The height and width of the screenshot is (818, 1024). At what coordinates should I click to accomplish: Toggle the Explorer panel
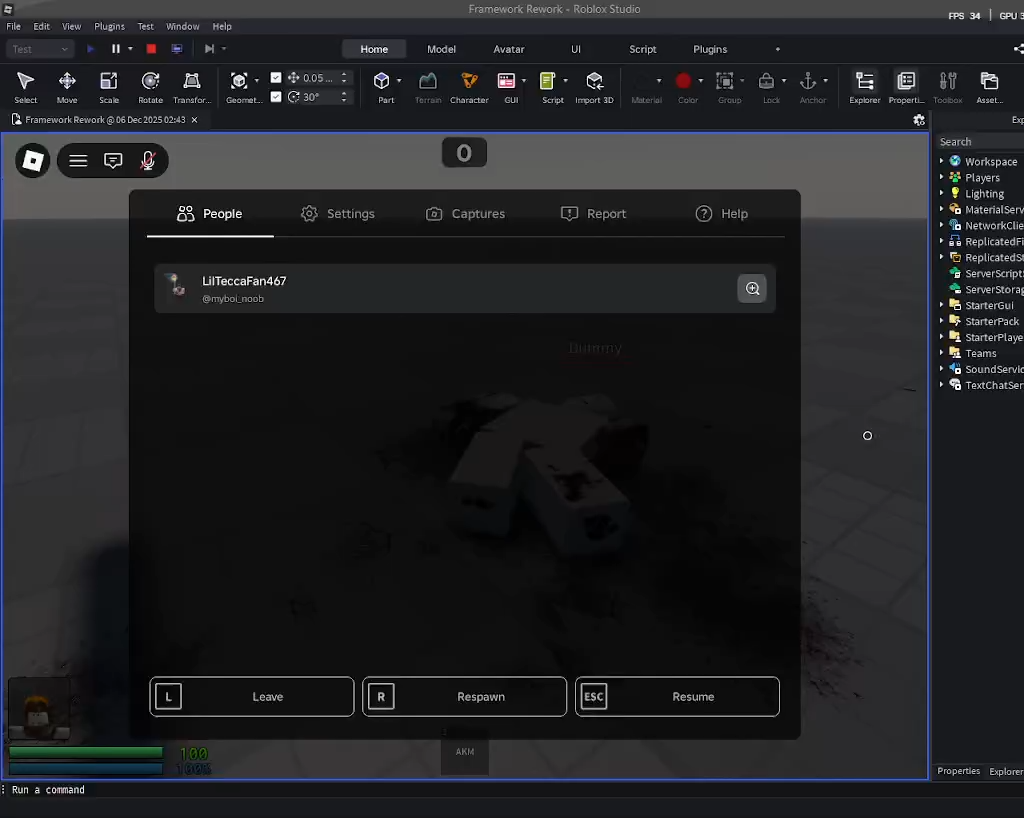[864, 88]
